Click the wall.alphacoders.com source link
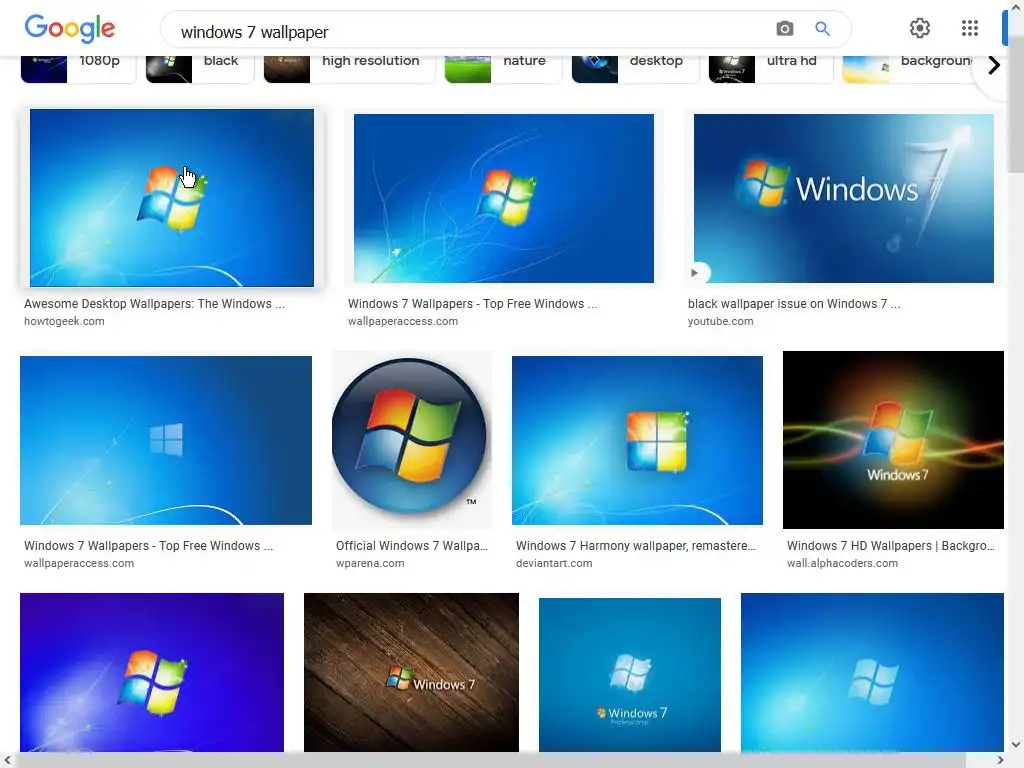 coord(842,564)
